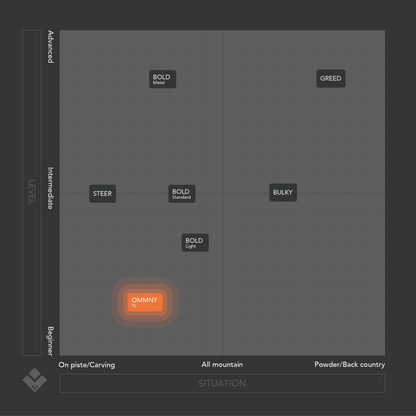Select the BOLD Metal product badge
This screenshot has width=416, height=416.
[x=162, y=79]
